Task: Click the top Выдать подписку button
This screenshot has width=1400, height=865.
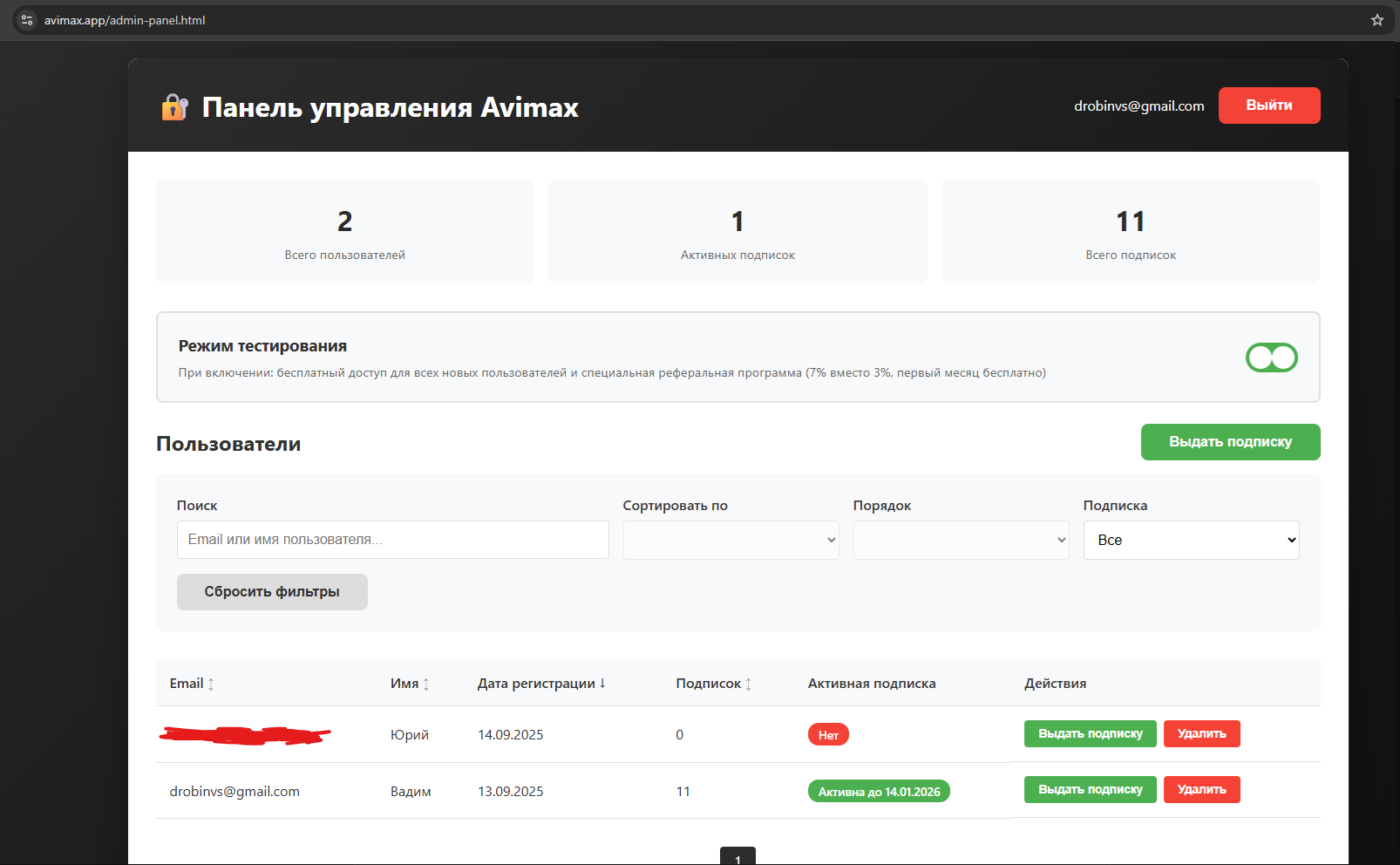Action: click(1230, 442)
